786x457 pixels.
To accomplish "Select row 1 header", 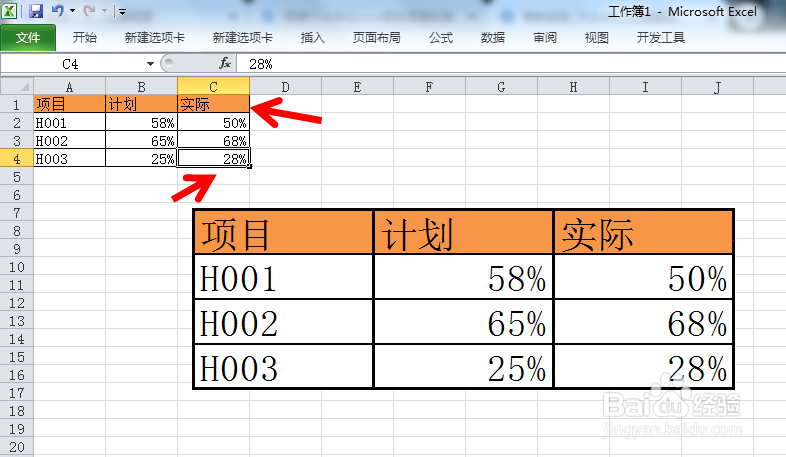I will pos(17,105).
